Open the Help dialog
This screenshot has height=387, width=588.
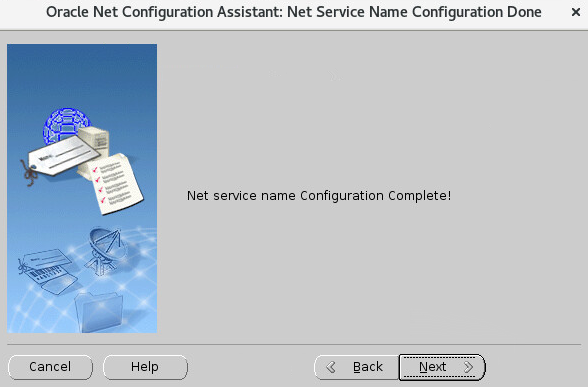(145, 367)
